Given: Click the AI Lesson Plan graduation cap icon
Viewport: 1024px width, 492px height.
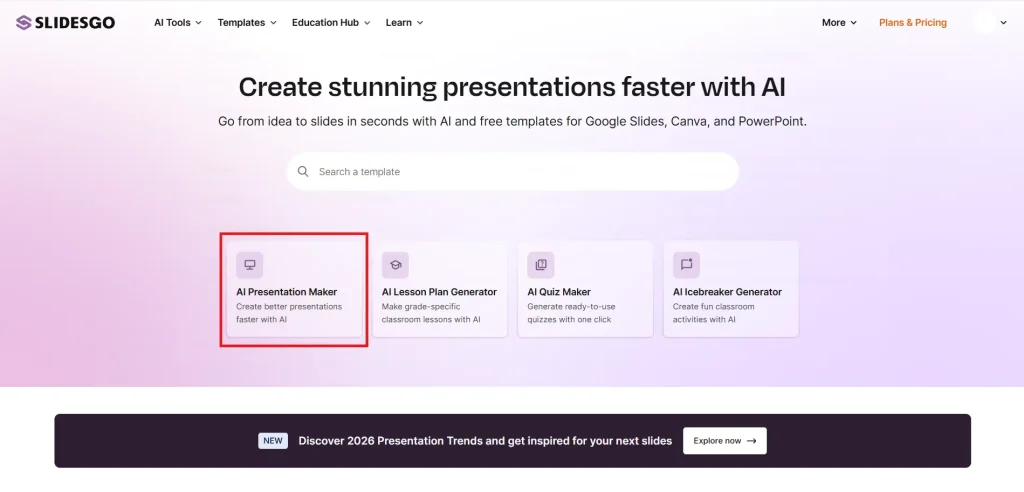Looking at the screenshot, I should (x=395, y=265).
